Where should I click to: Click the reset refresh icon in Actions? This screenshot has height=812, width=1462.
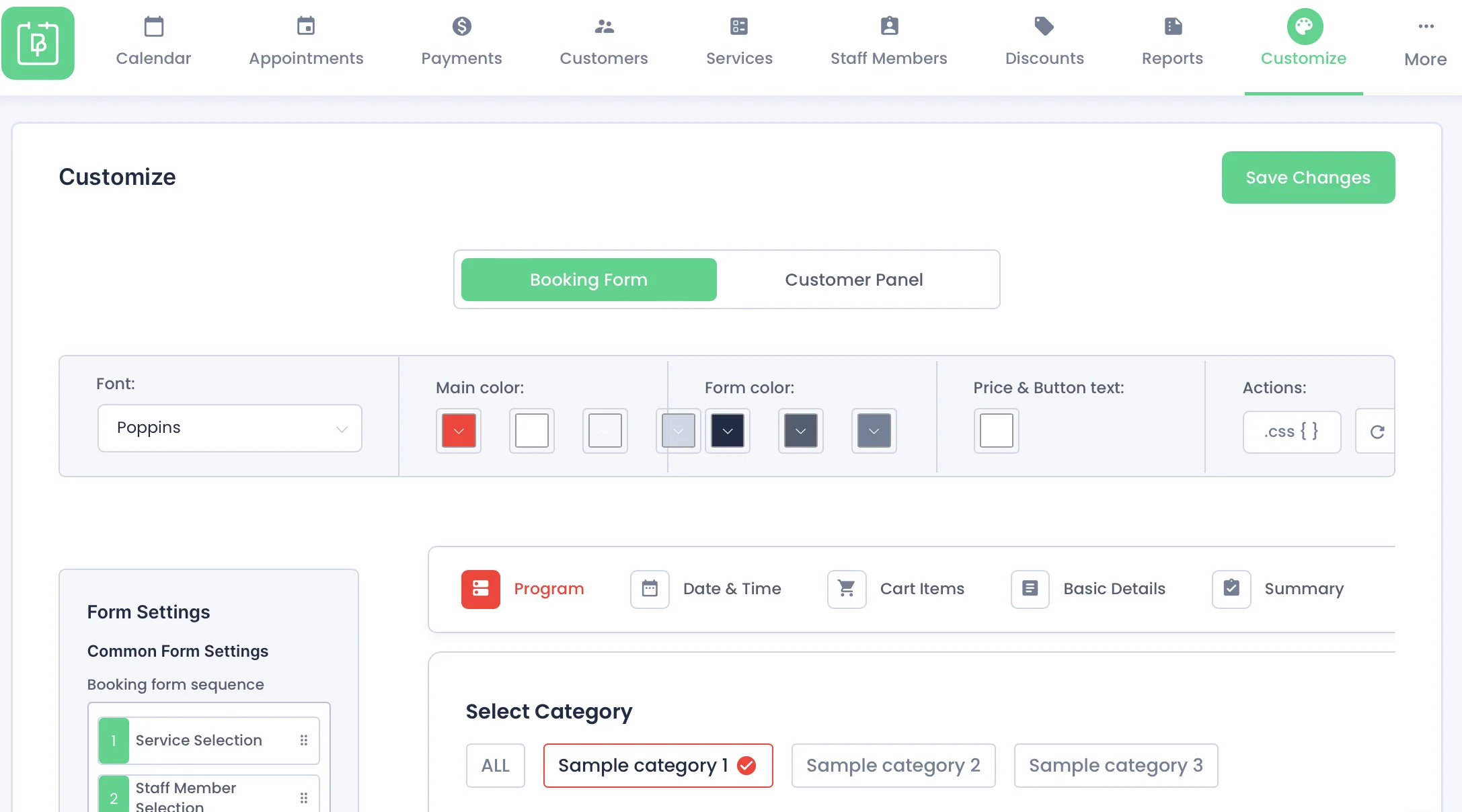[1377, 432]
